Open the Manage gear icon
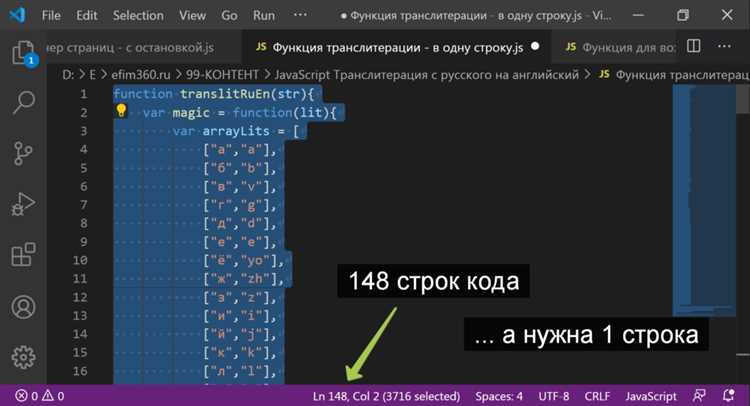 coord(23,357)
